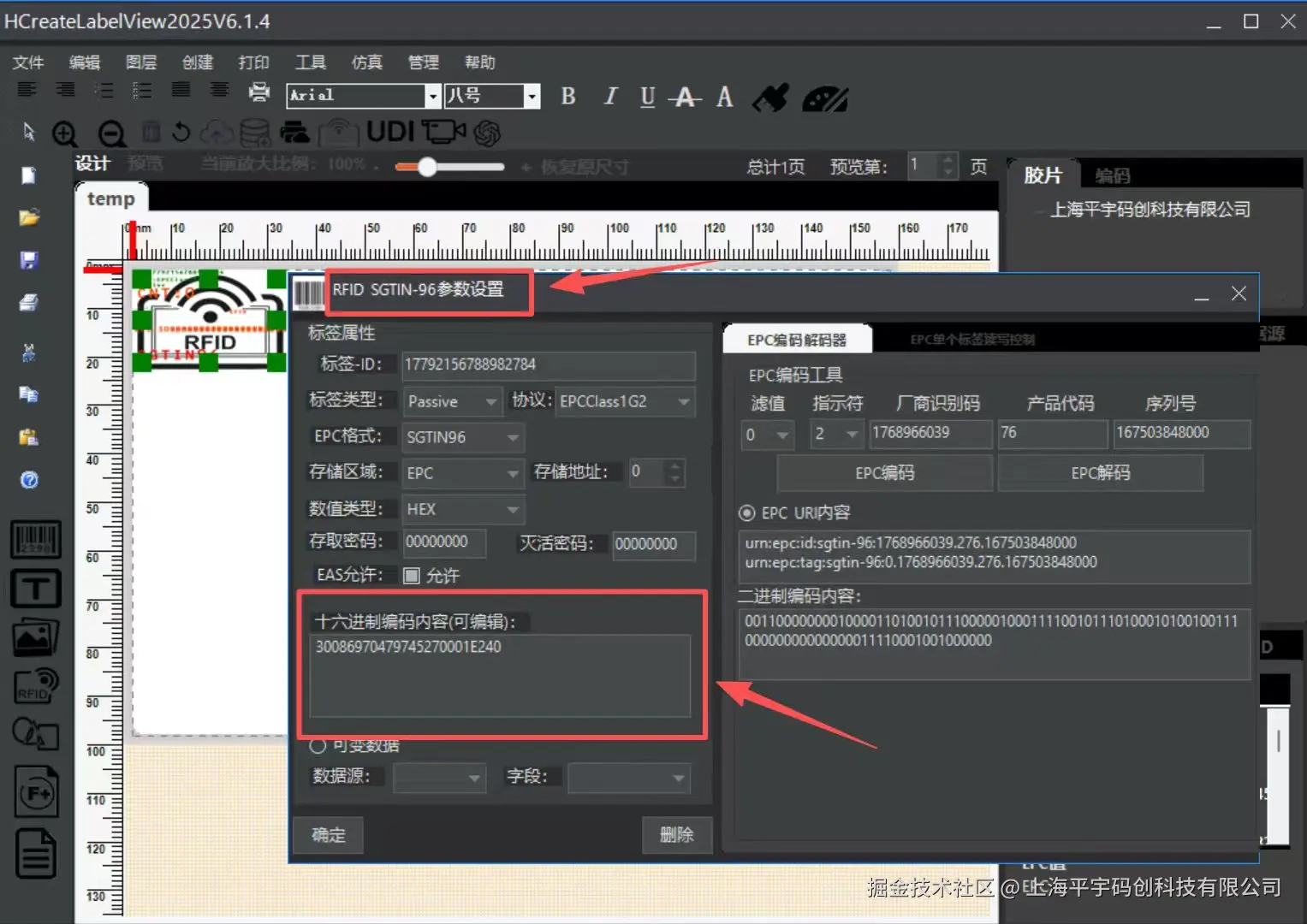Screen dimensions: 1307x924
Task: Click the align left icon
Action: click(x=27, y=89)
